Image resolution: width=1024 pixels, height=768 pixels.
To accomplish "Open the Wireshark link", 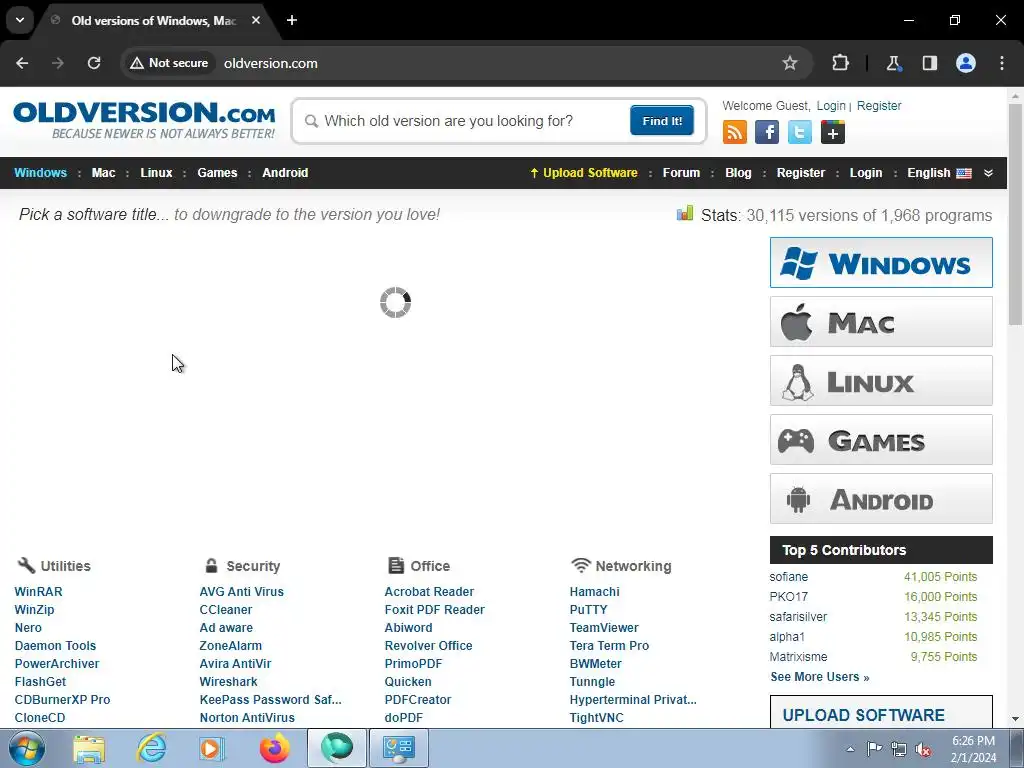I will click(228, 682).
